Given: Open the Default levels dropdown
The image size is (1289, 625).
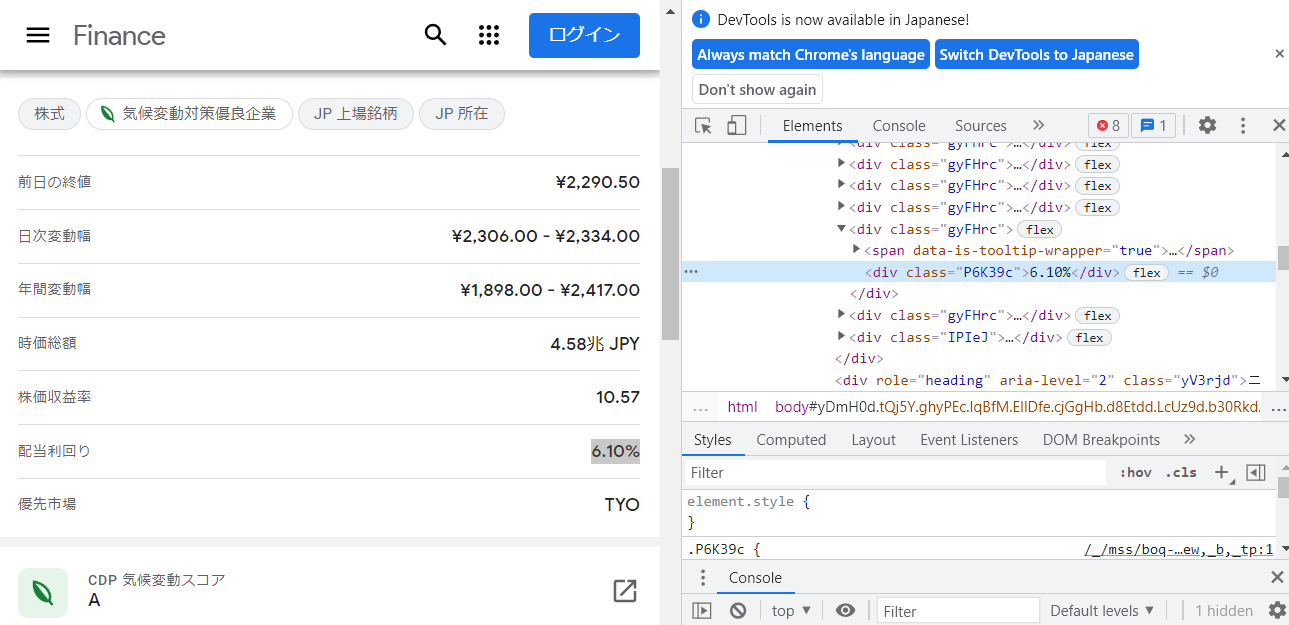Looking at the screenshot, I should [x=1102, y=610].
